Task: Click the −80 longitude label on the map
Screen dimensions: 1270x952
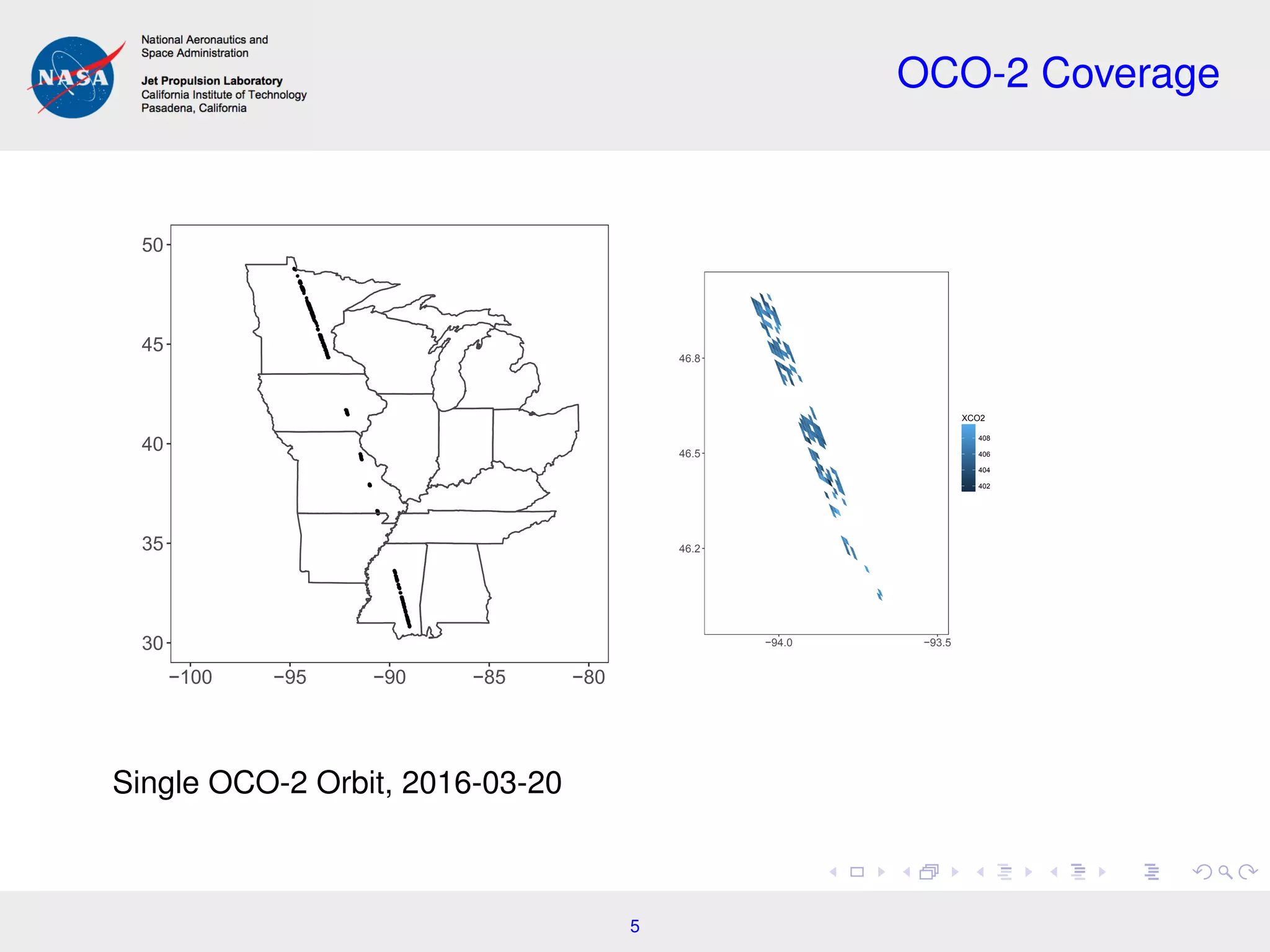Action: coord(588,677)
